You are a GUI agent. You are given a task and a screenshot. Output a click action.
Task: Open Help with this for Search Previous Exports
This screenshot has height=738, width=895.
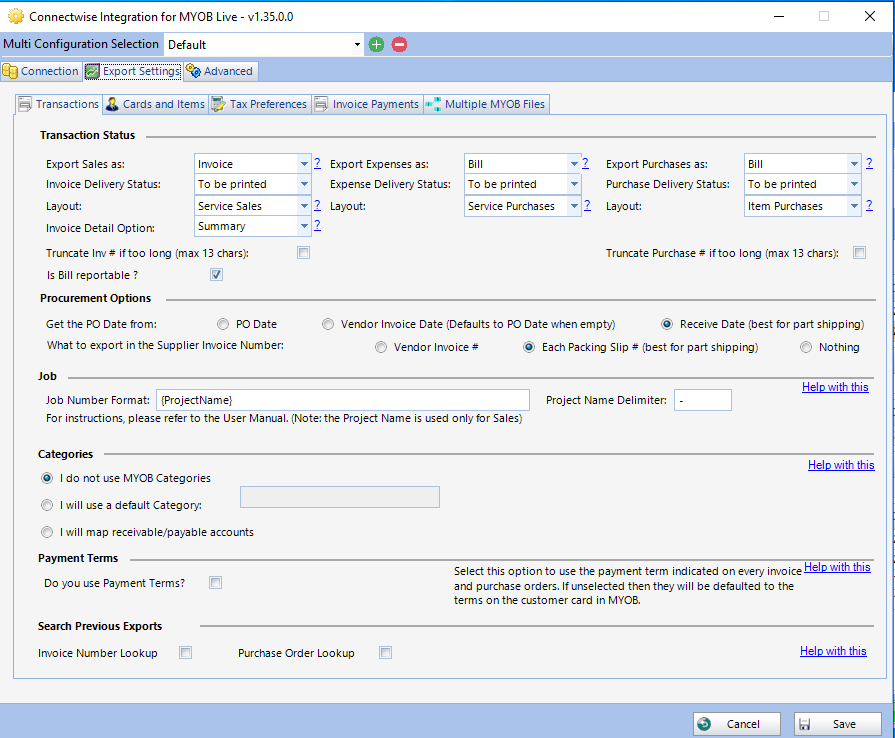click(x=833, y=651)
